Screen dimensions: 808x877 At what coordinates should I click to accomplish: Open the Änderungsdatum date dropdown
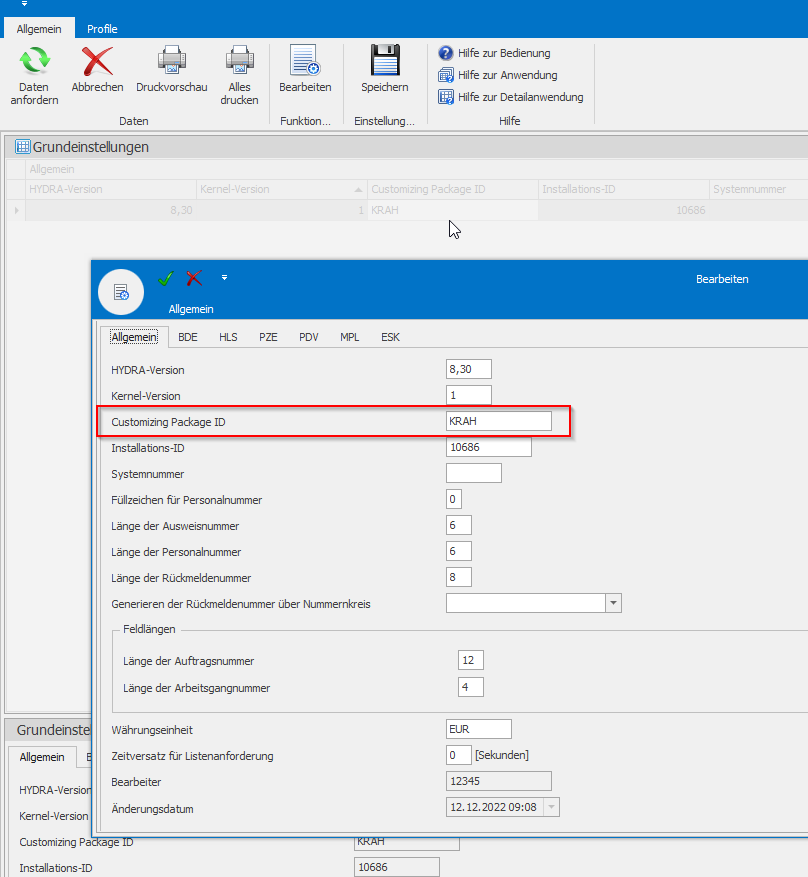pyautogui.click(x=551, y=807)
